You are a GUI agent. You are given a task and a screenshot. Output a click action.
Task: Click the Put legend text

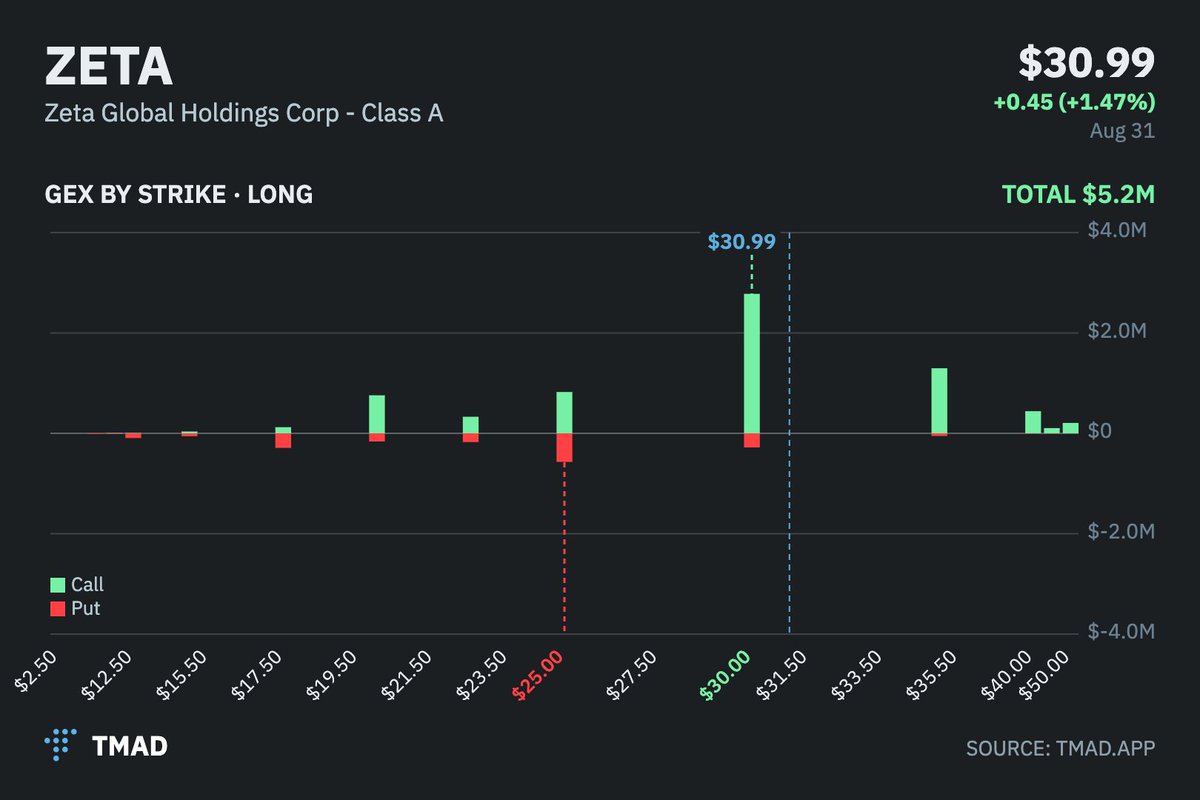coord(85,608)
